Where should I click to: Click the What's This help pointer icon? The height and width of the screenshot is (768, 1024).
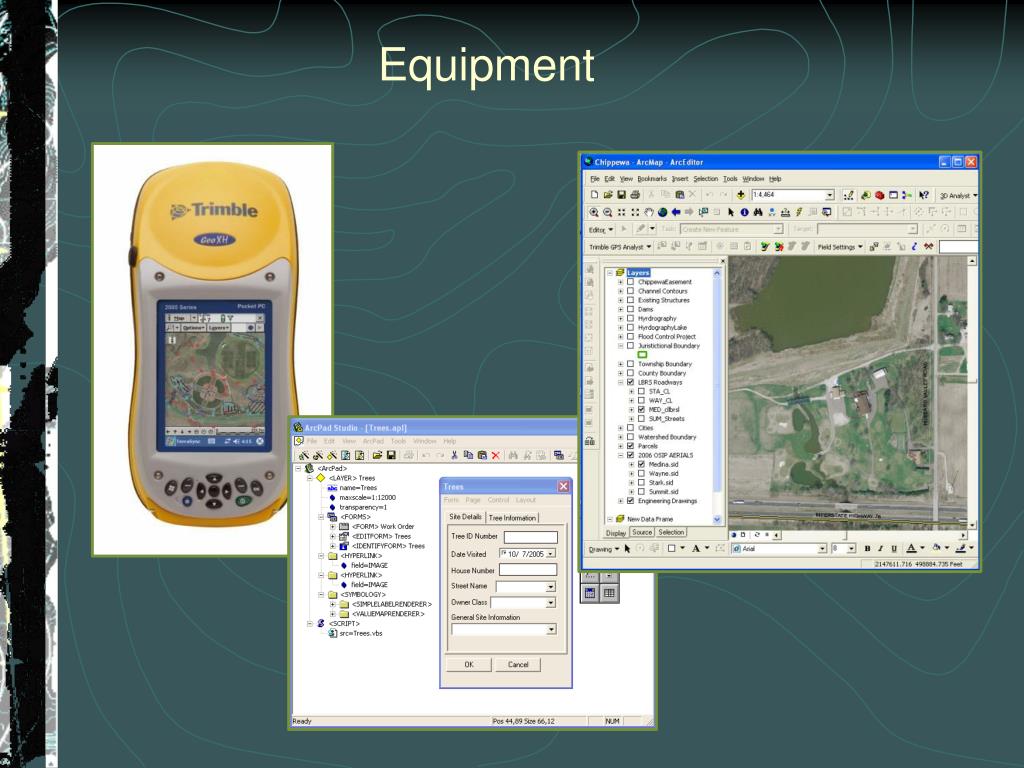(923, 195)
